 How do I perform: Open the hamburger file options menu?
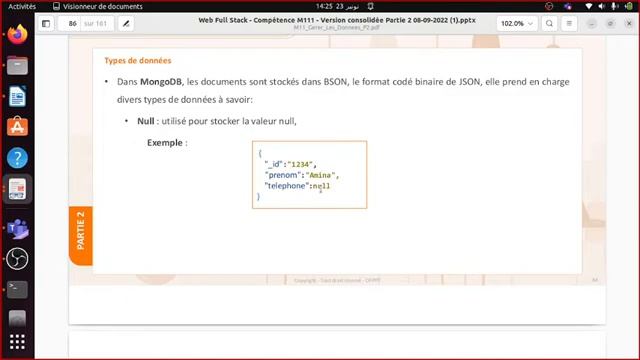point(569,24)
